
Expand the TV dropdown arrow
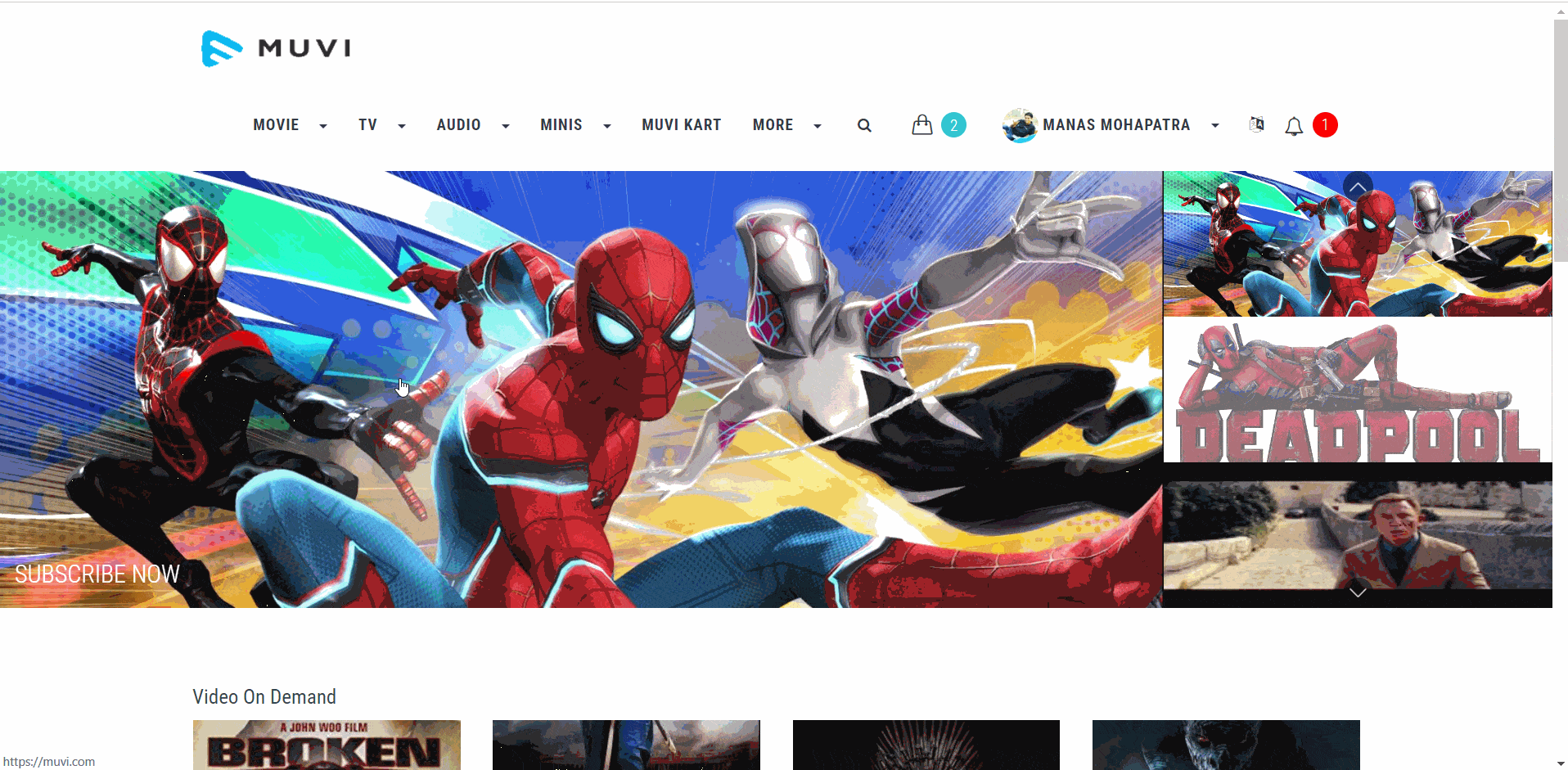402,126
